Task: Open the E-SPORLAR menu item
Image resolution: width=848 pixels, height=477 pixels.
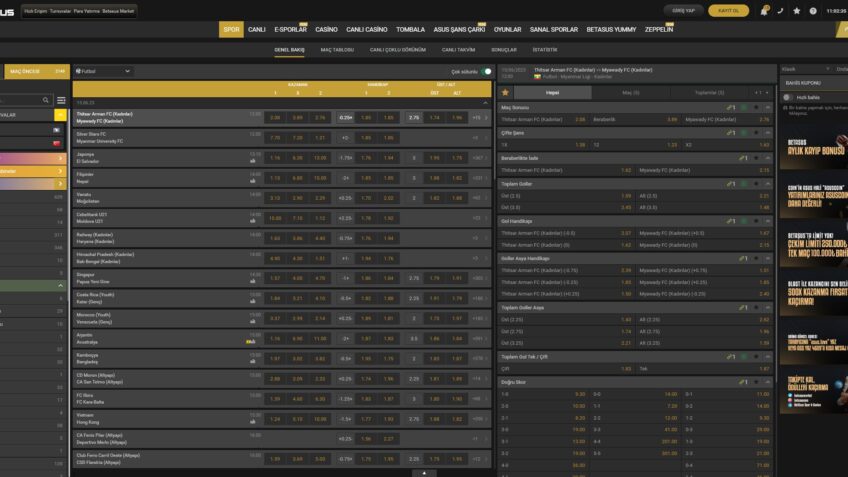Action: (x=291, y=30)
